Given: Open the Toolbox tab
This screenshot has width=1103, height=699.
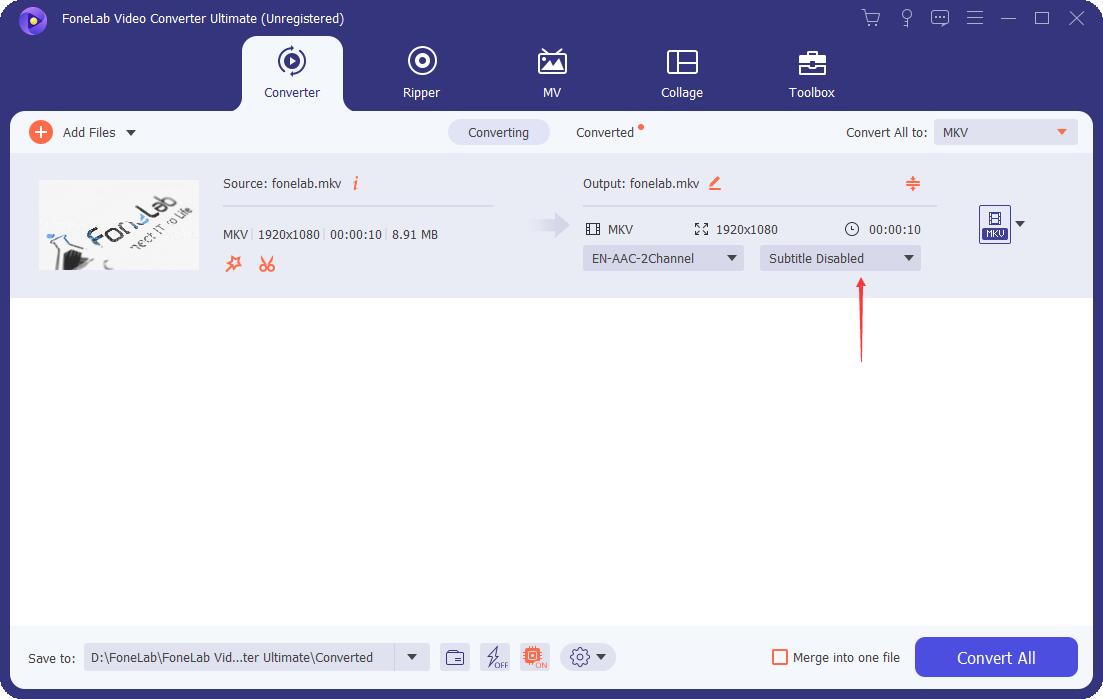Looking at the screenshot, I should [811, 73].
